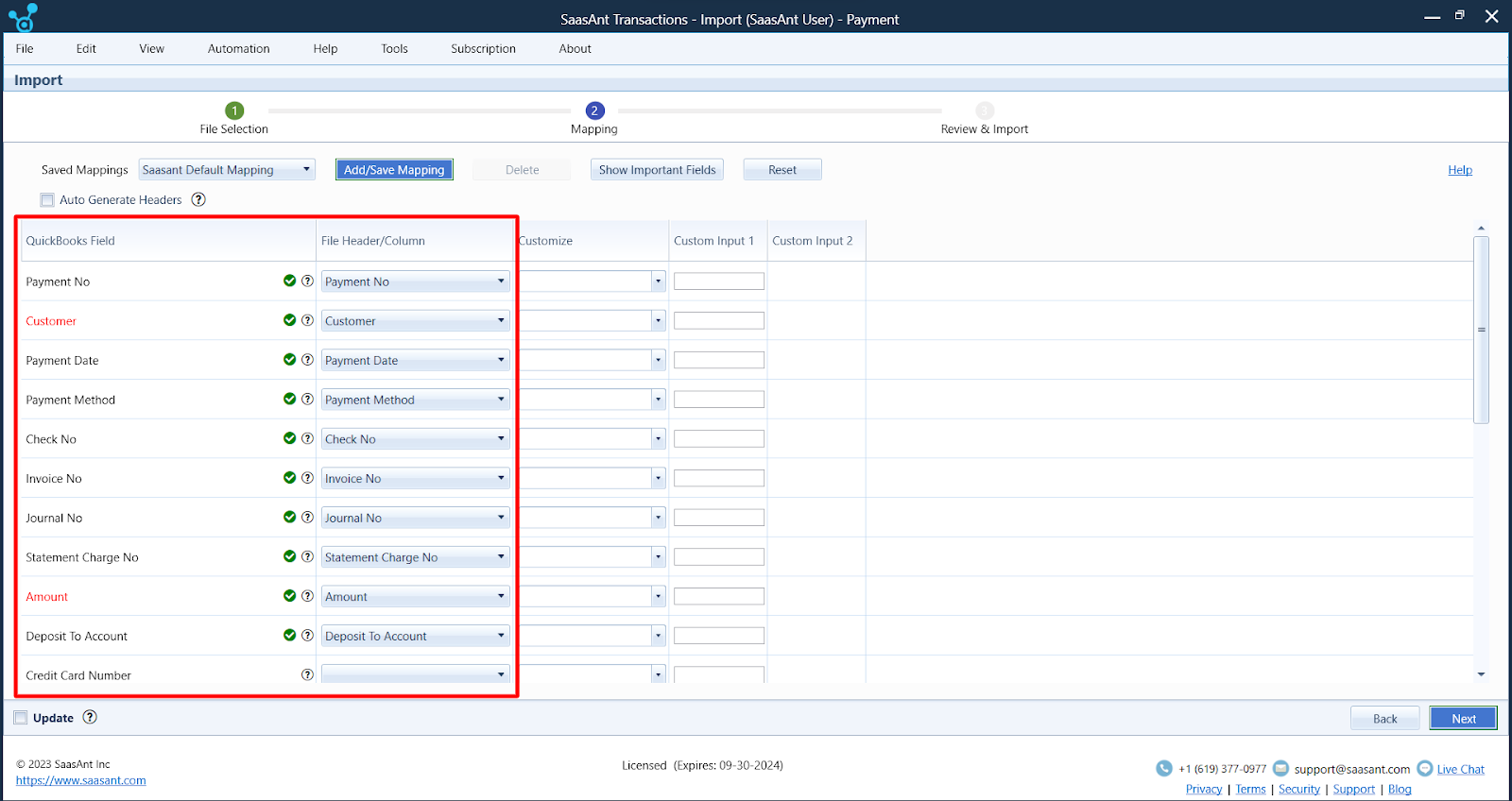Click help icon for Payment Method field
Viewport: 1512px width, 801px height.
tap(307, 399)
